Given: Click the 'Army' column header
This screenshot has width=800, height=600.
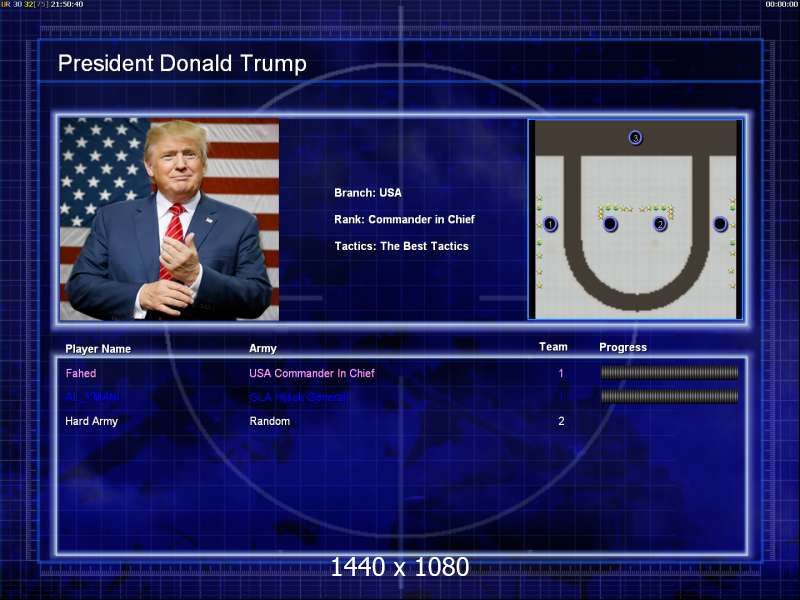Looking at the screenshot, I should point(263,348).
